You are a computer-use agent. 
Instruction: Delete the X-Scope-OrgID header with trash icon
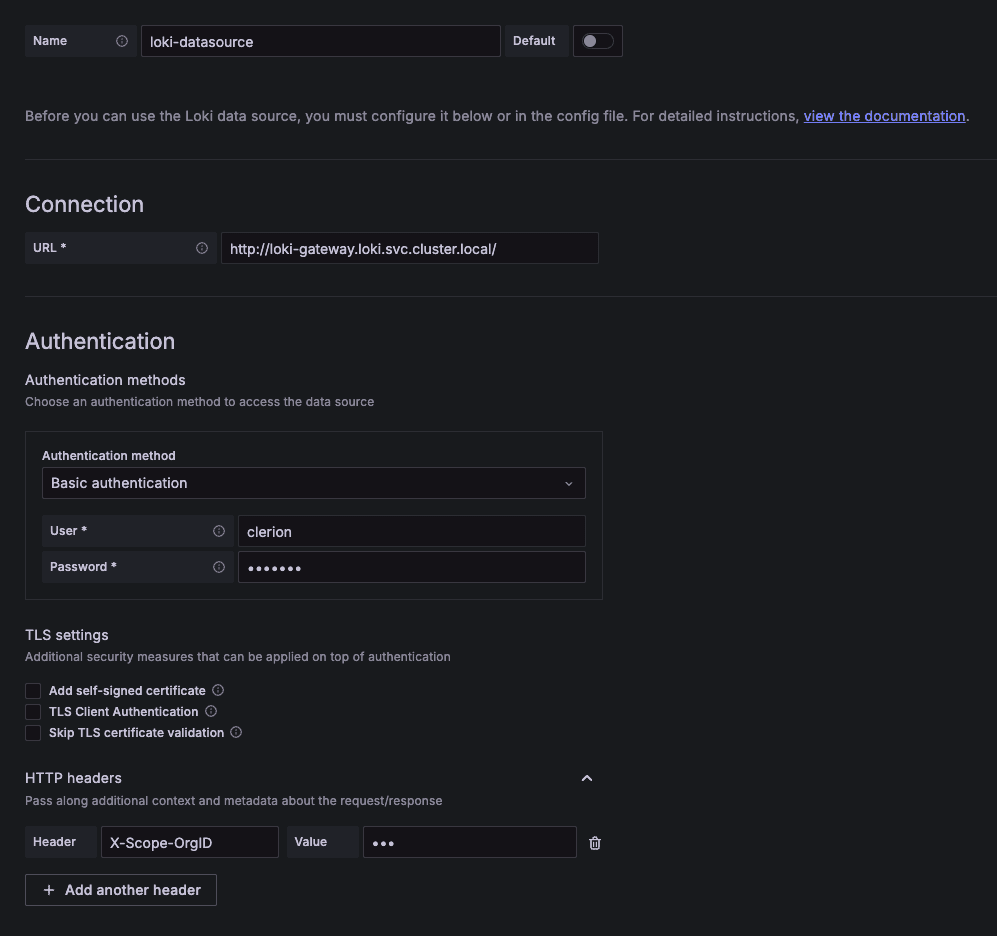595,843
